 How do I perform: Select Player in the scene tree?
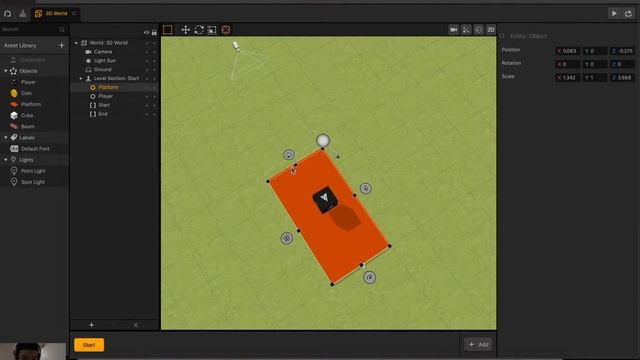106,96
